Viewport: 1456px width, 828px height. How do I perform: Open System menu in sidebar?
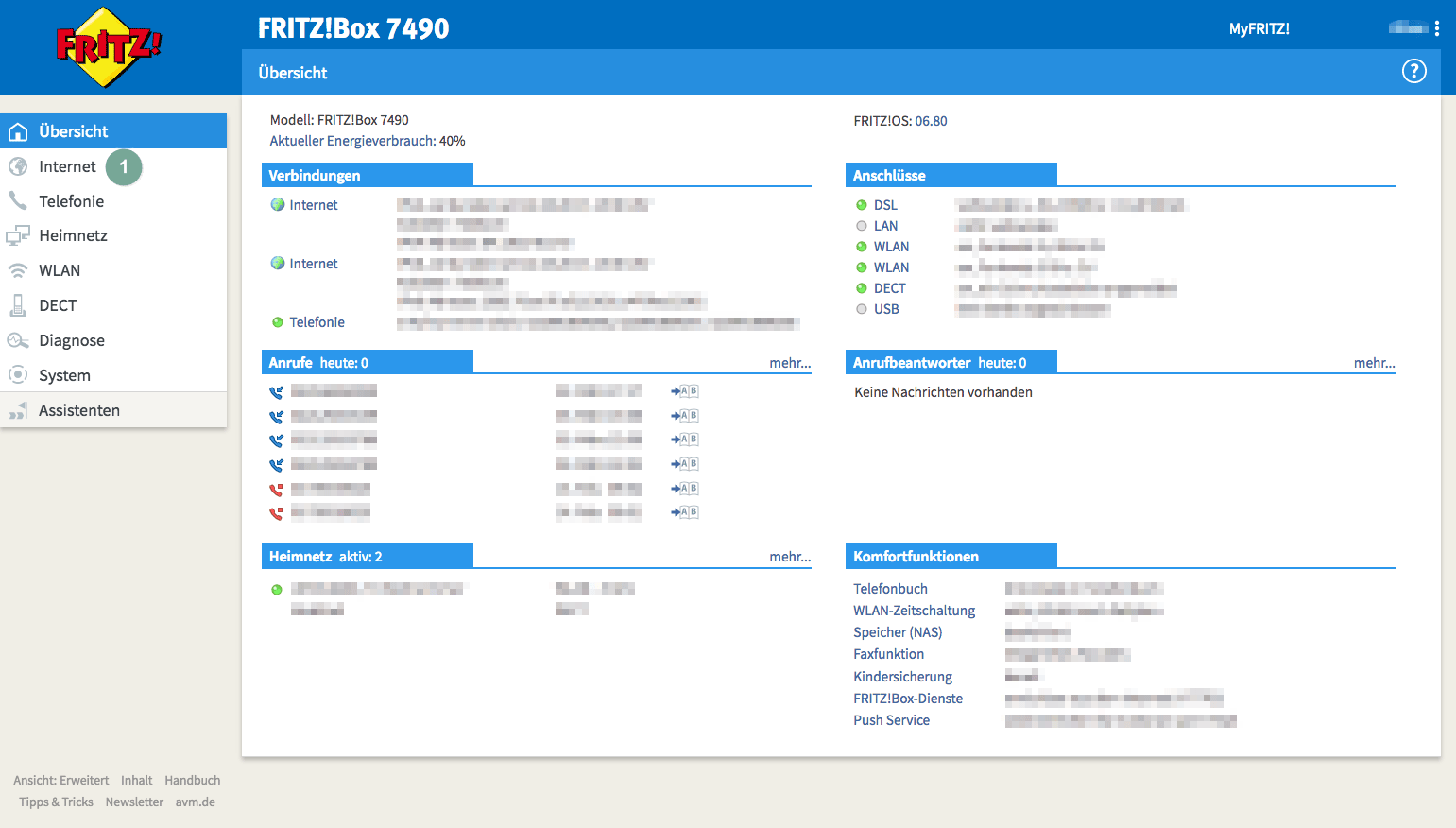click(64, 375)
